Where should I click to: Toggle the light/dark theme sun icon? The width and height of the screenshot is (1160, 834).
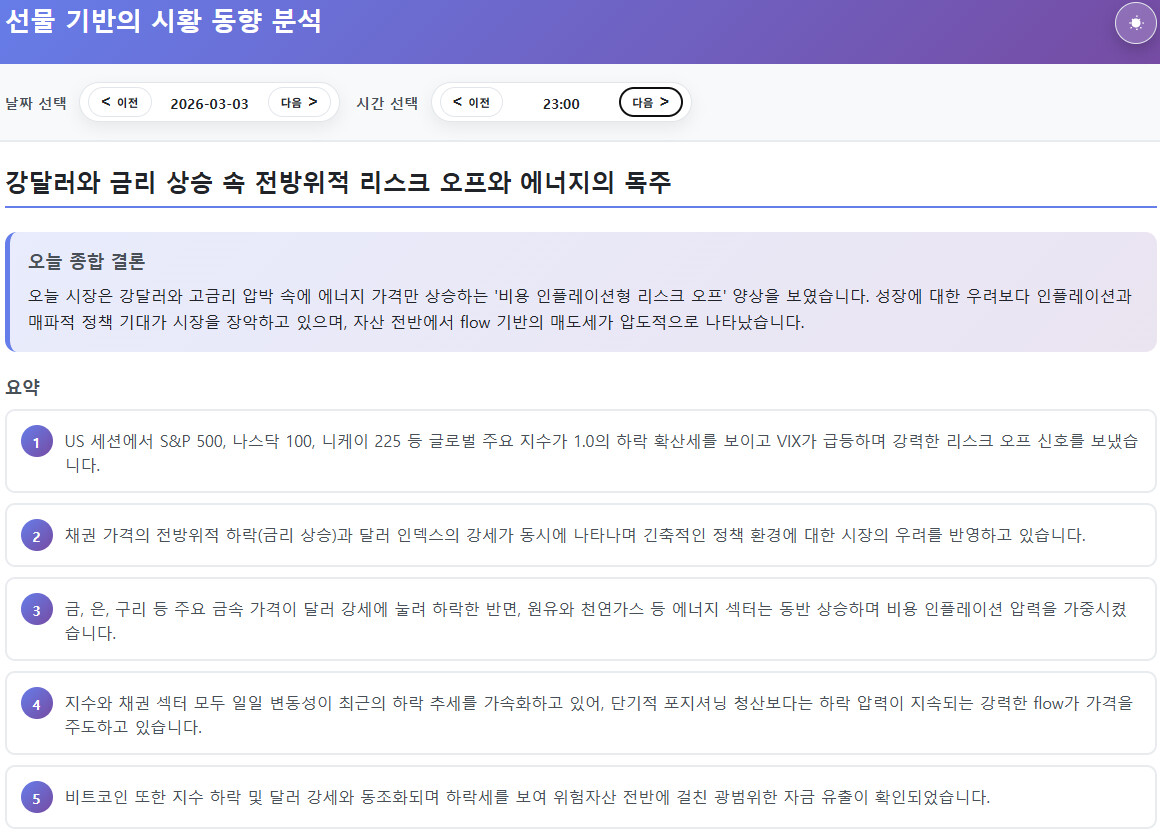point(1135,24)
